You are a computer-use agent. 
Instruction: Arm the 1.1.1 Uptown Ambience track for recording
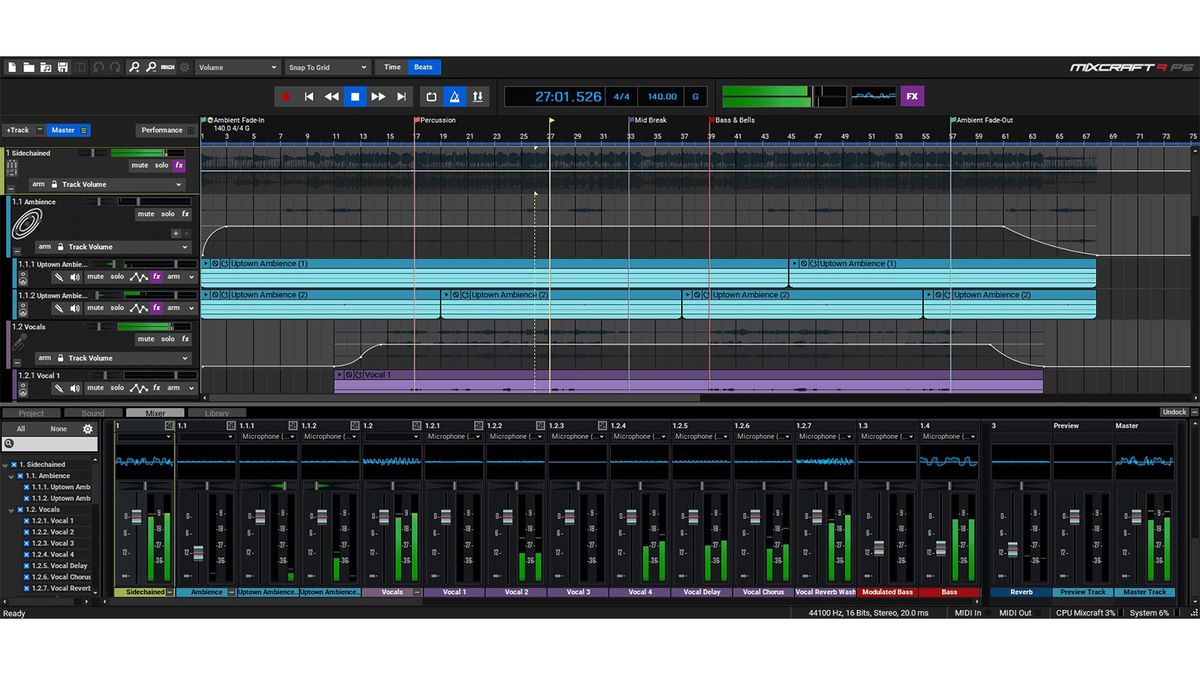coord(174,277)
